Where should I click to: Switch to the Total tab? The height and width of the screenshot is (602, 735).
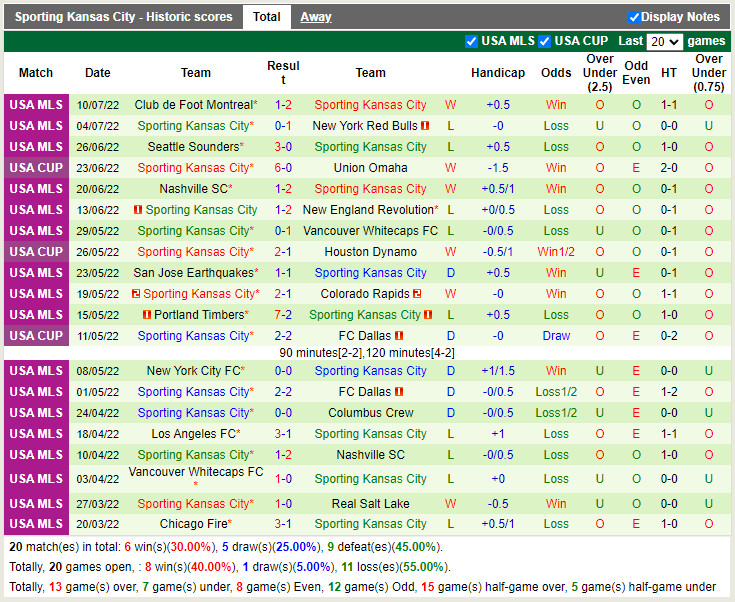266,17
